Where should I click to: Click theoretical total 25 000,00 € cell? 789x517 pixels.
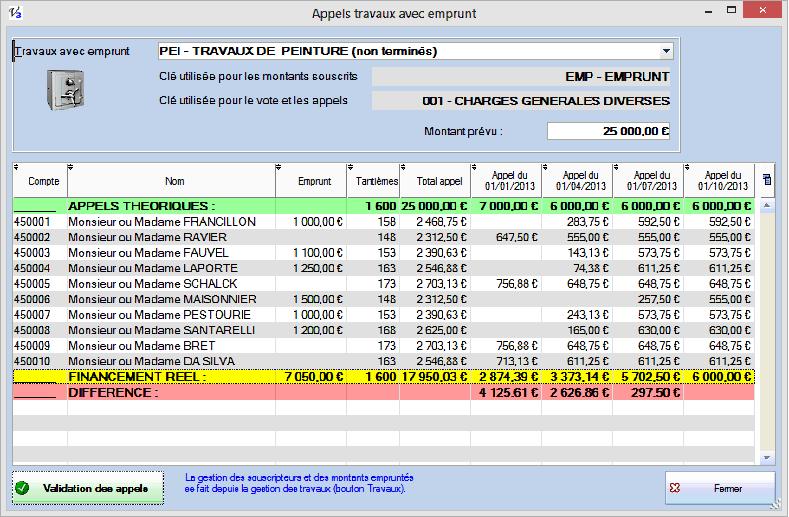coord(434,206)
